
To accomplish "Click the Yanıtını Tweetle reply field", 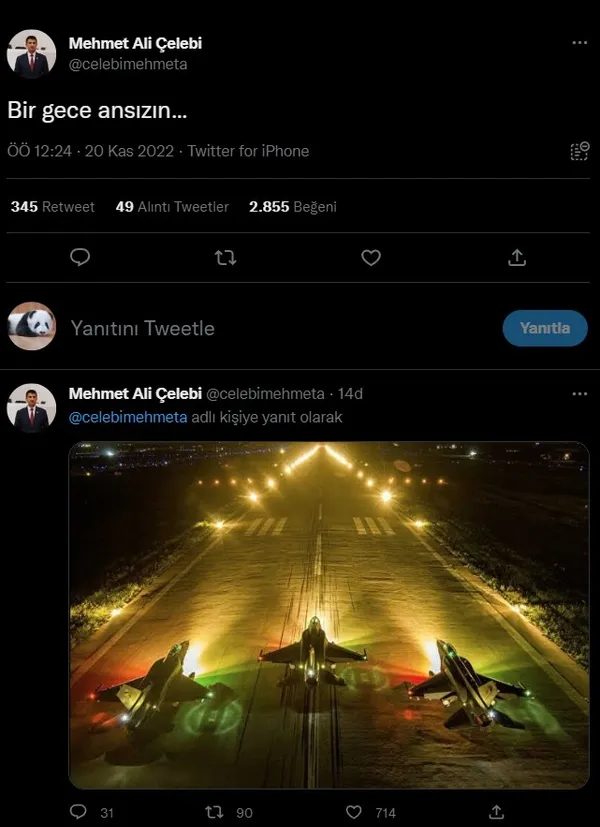I will 142,328.
